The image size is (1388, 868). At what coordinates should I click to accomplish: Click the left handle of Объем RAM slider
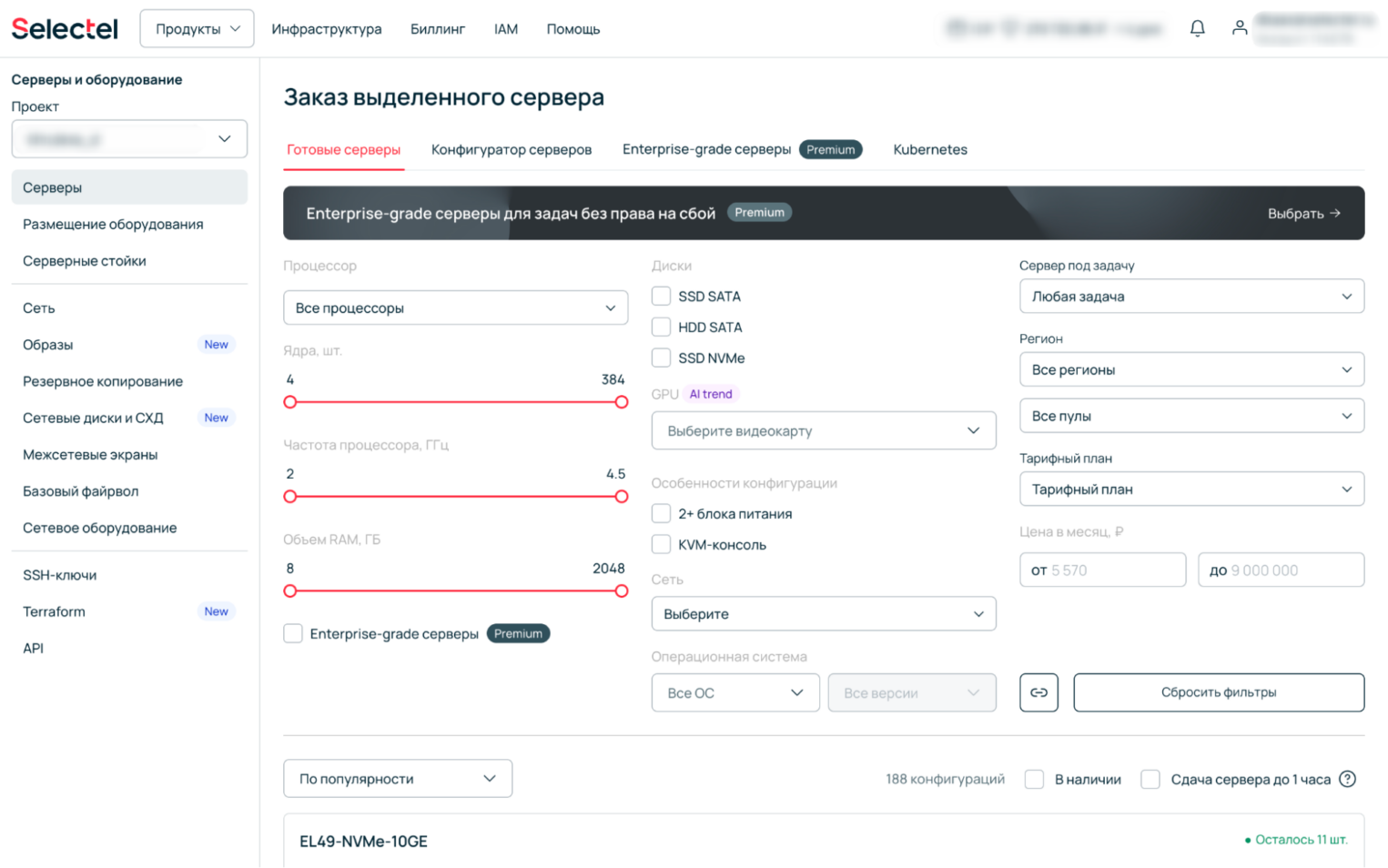[x=290, y=591]
